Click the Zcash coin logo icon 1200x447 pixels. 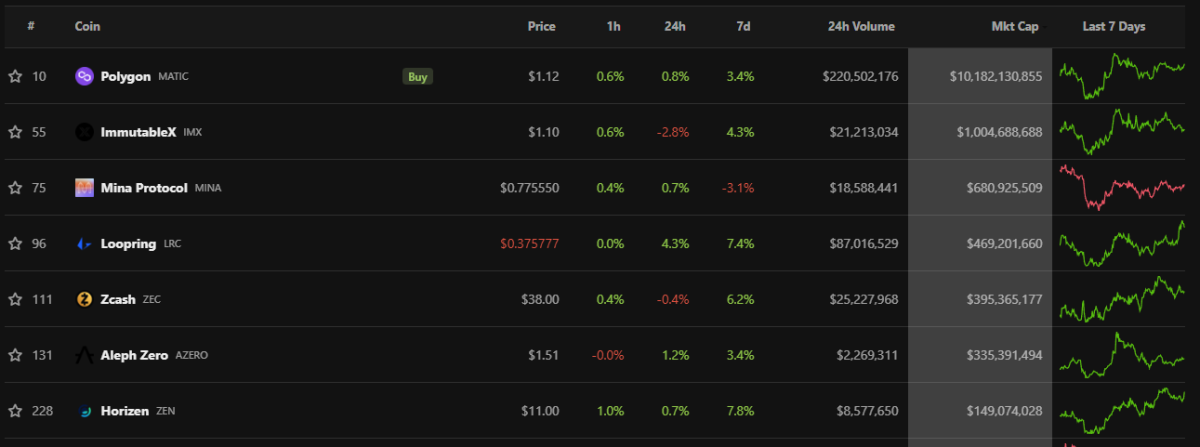coord(85,299)
